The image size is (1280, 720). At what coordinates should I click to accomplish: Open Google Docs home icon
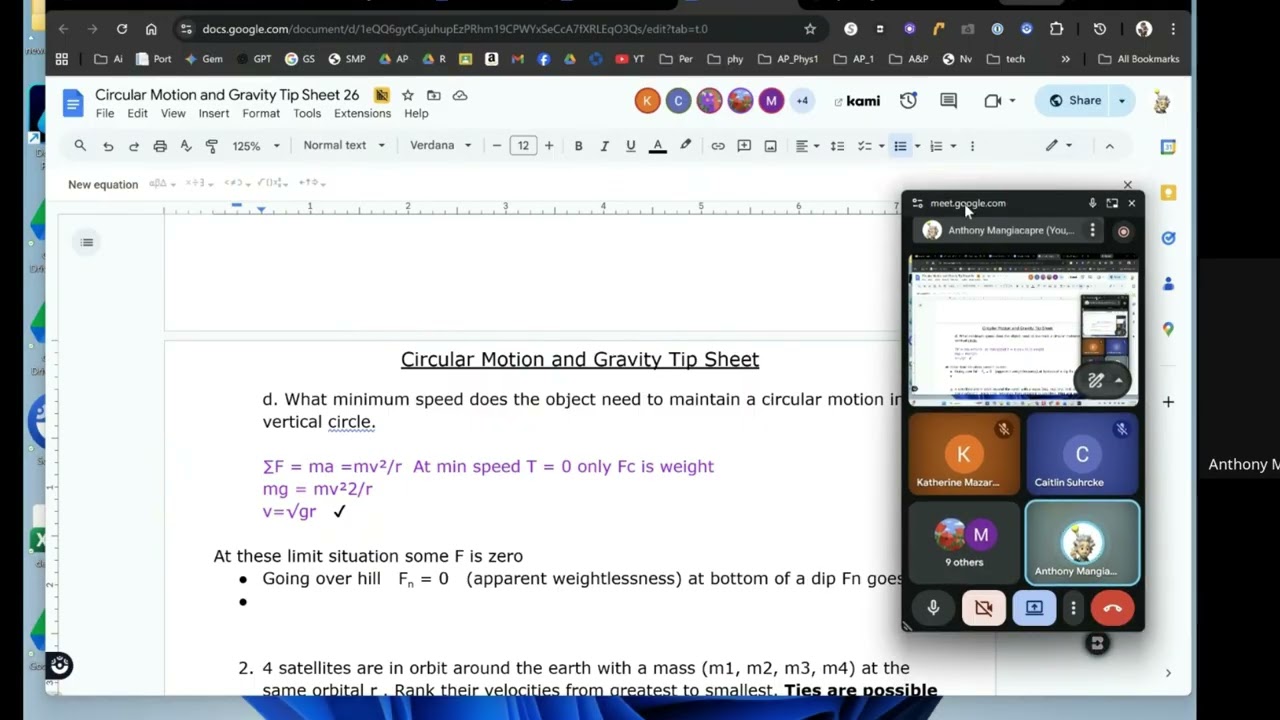[72, 103]
